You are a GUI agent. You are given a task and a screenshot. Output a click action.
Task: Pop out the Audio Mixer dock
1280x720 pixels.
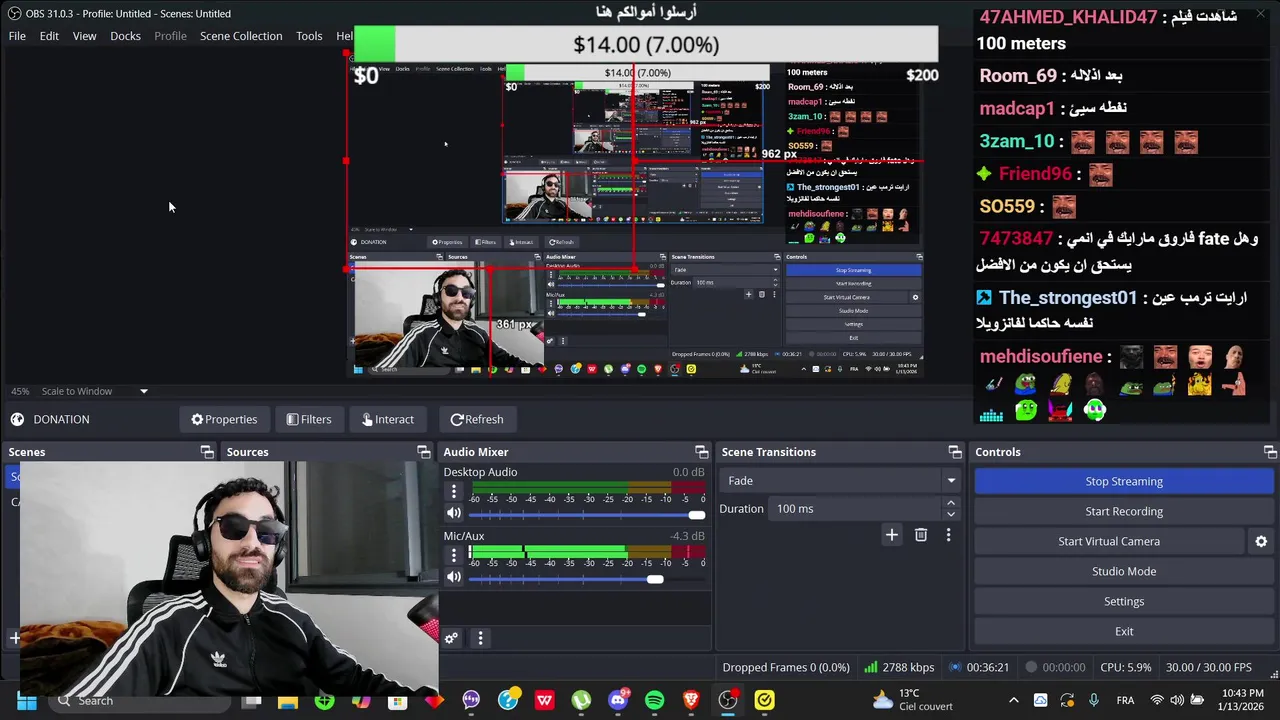pos(702,452)
